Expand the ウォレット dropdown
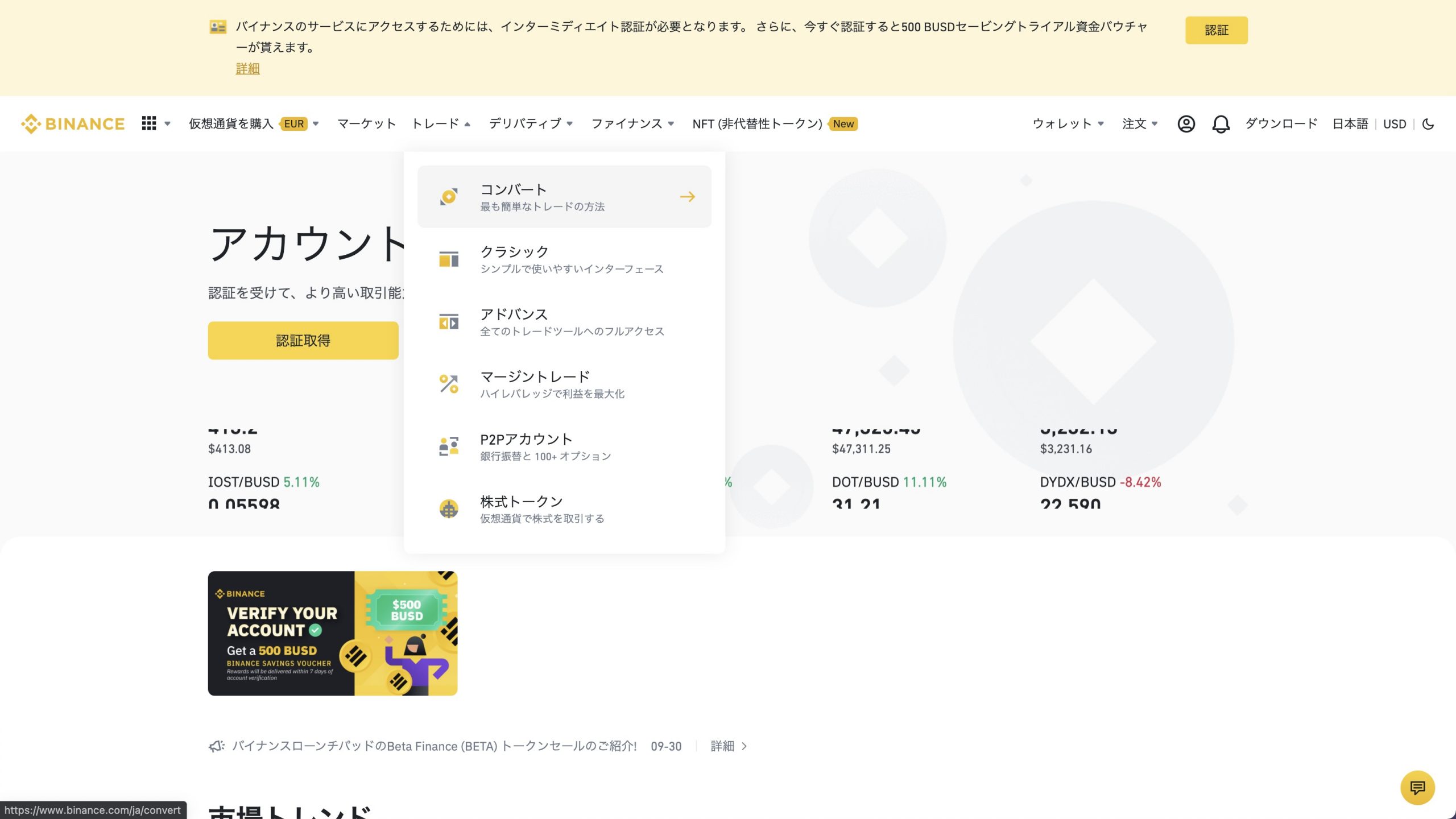 click(x=1068, y=123)
